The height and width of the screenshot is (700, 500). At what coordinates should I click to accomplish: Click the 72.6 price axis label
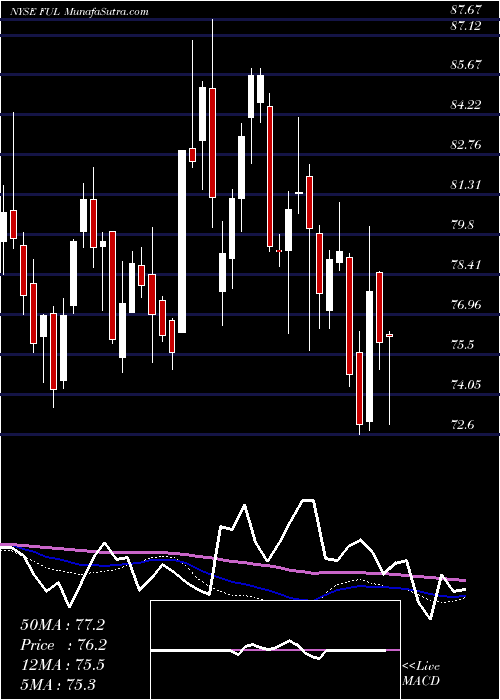coord(463,425)
